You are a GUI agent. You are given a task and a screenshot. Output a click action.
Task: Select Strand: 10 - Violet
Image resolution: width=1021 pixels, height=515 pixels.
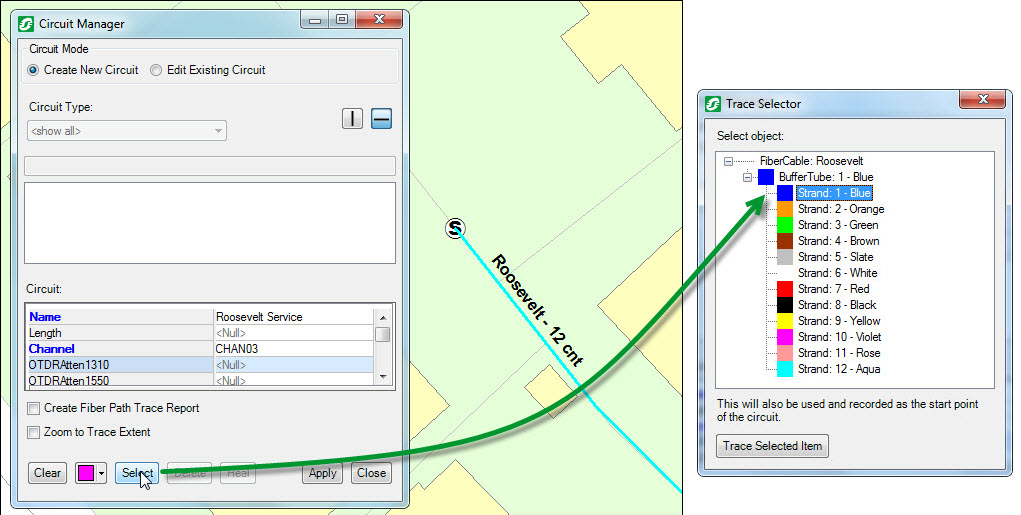click(x=839, y=337)
